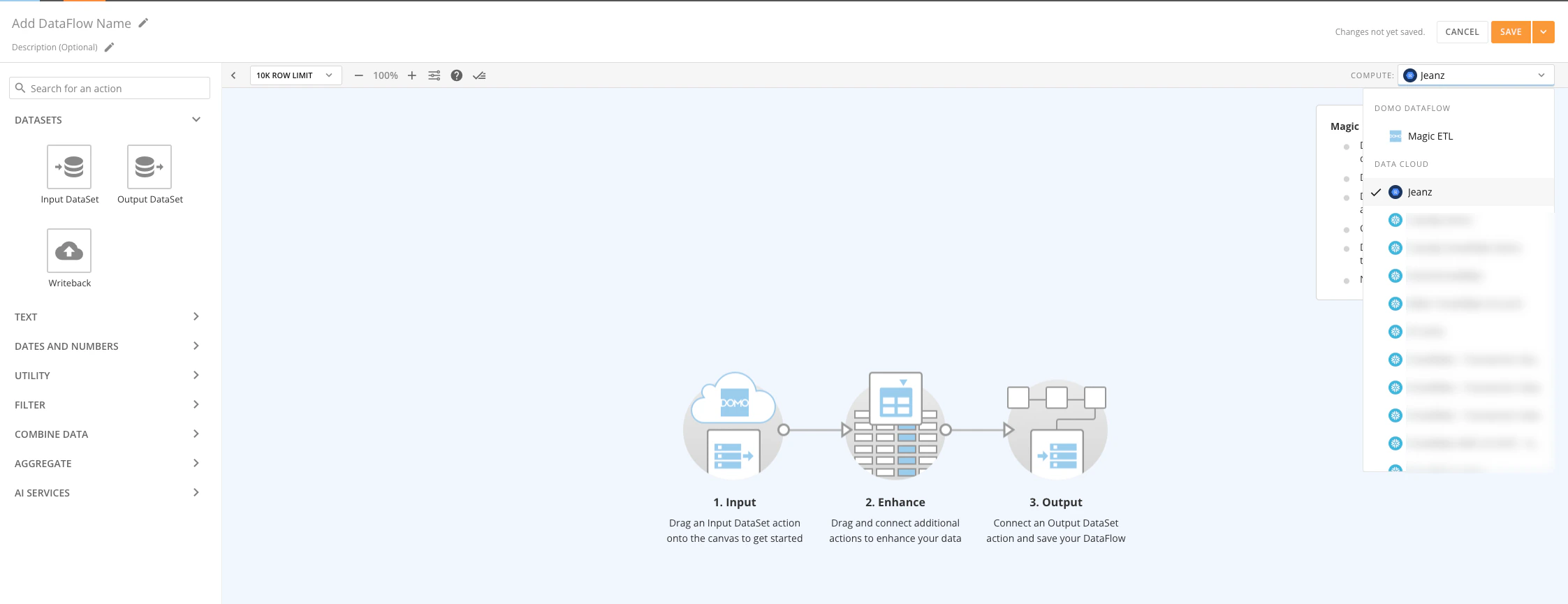This screenshot has height=604, width=1568.
Task: Click the validate checklist icon in the toolbar
Action: point(479,75)
